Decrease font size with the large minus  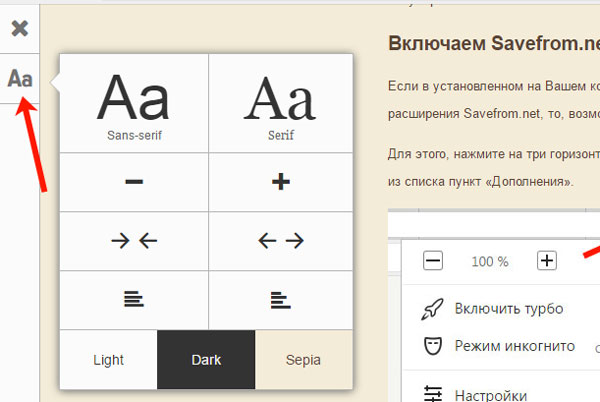[134, 182]
